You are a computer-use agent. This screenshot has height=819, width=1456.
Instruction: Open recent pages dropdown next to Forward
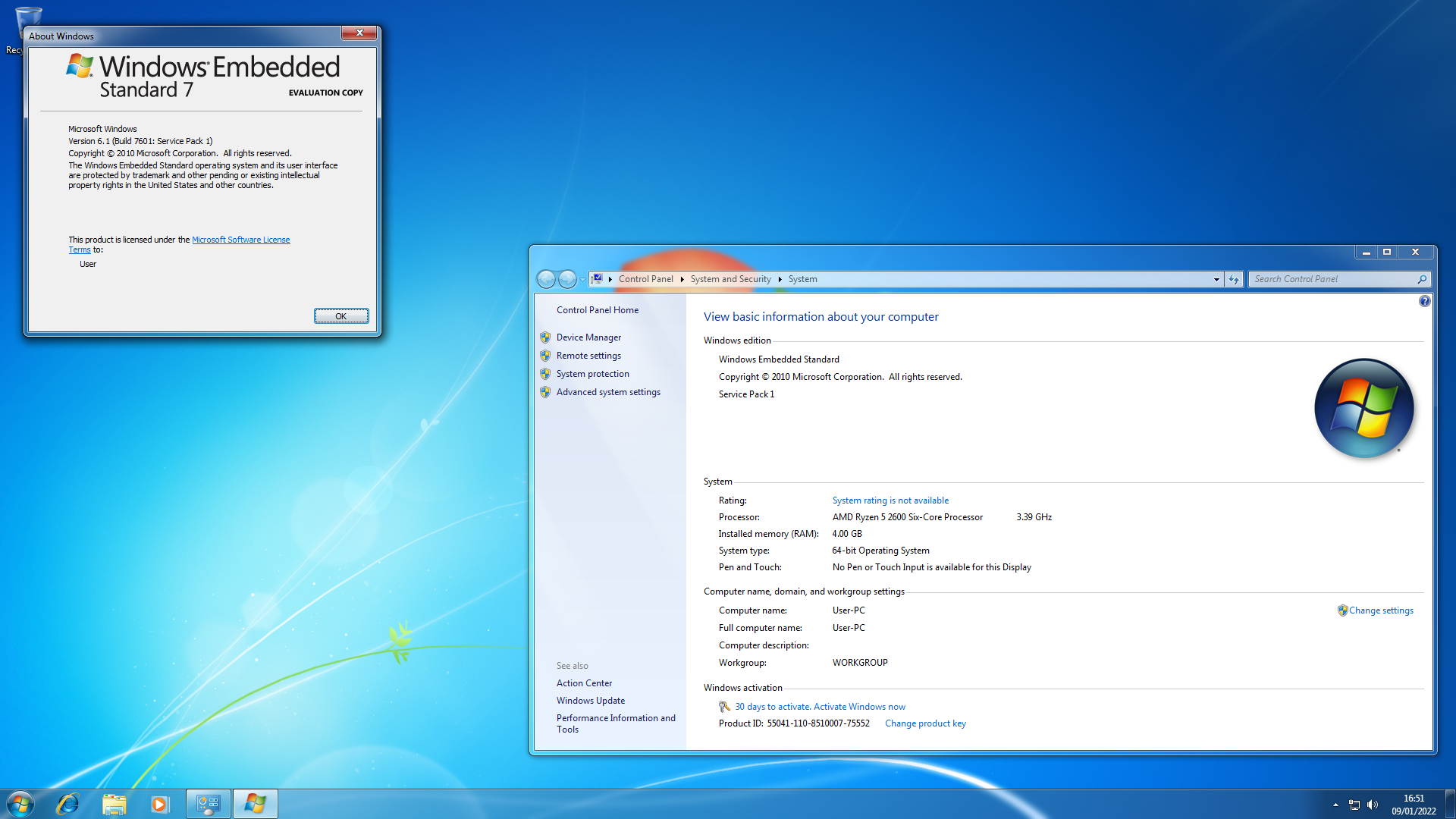pos(582,279)
